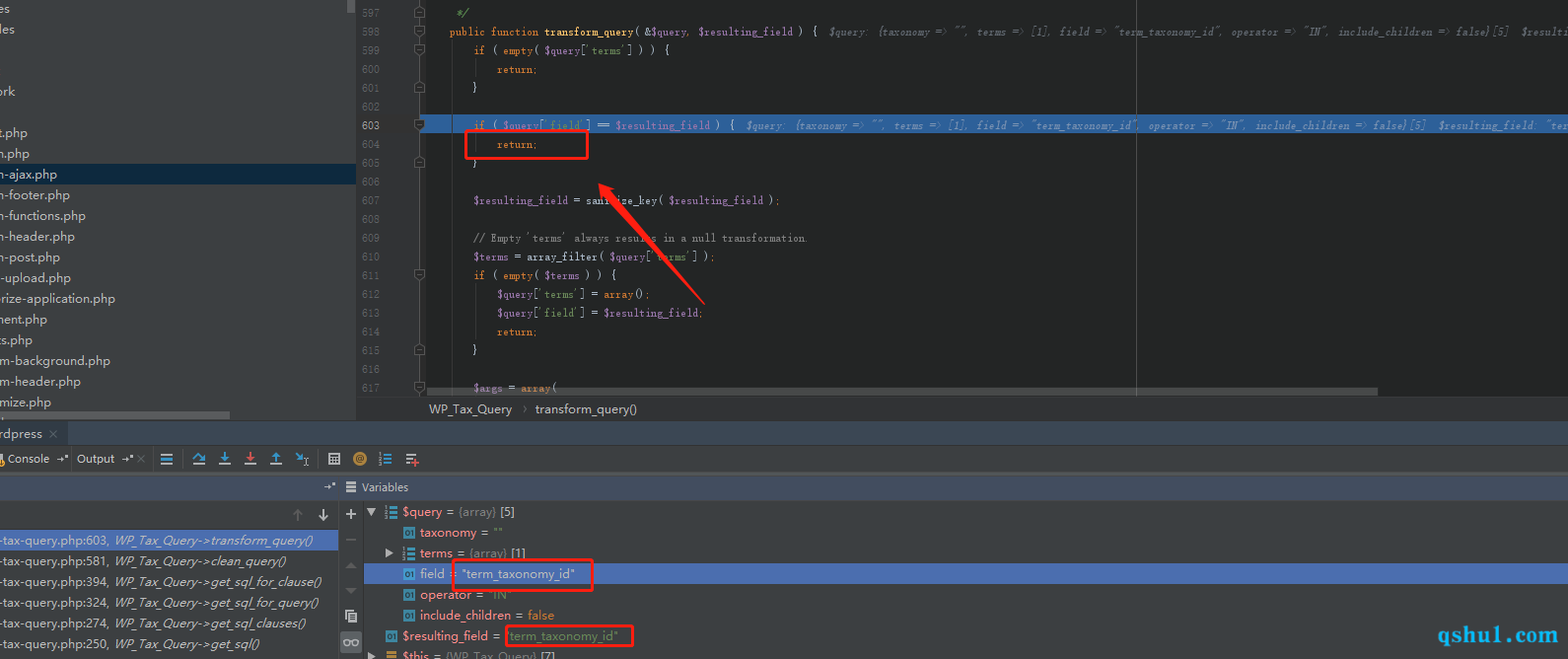The image size is (1568, 659).
Task: Click the pin icon next to Console tab
Action: pos(62,459)
